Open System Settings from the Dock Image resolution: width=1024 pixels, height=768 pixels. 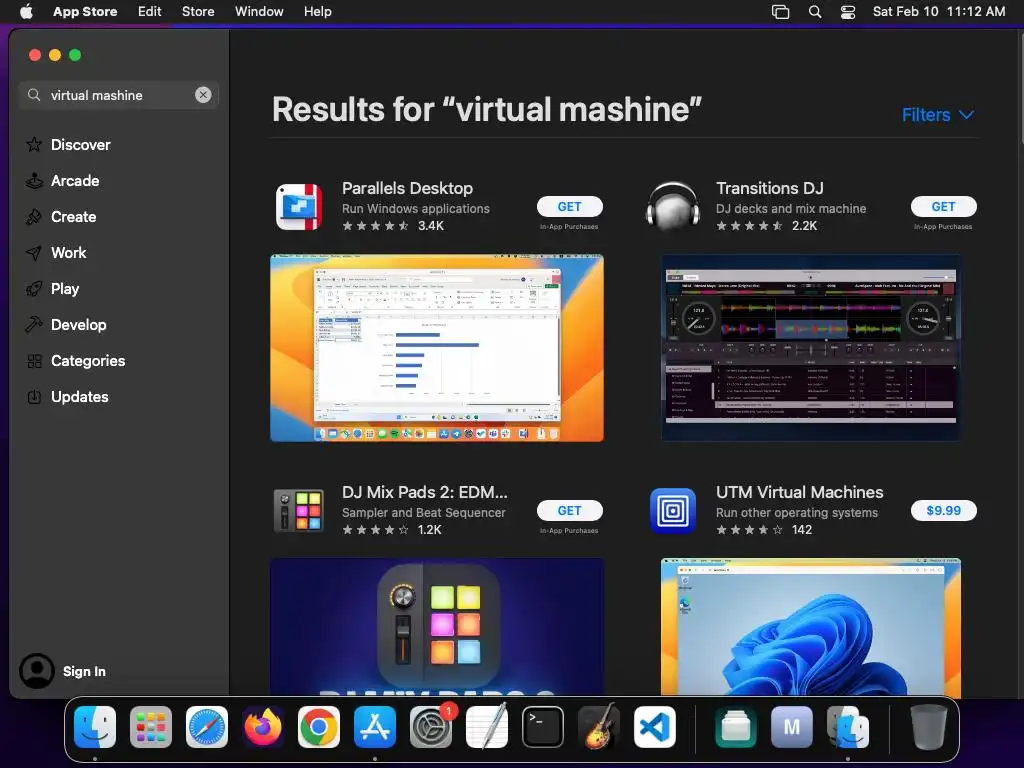[431, 726]
